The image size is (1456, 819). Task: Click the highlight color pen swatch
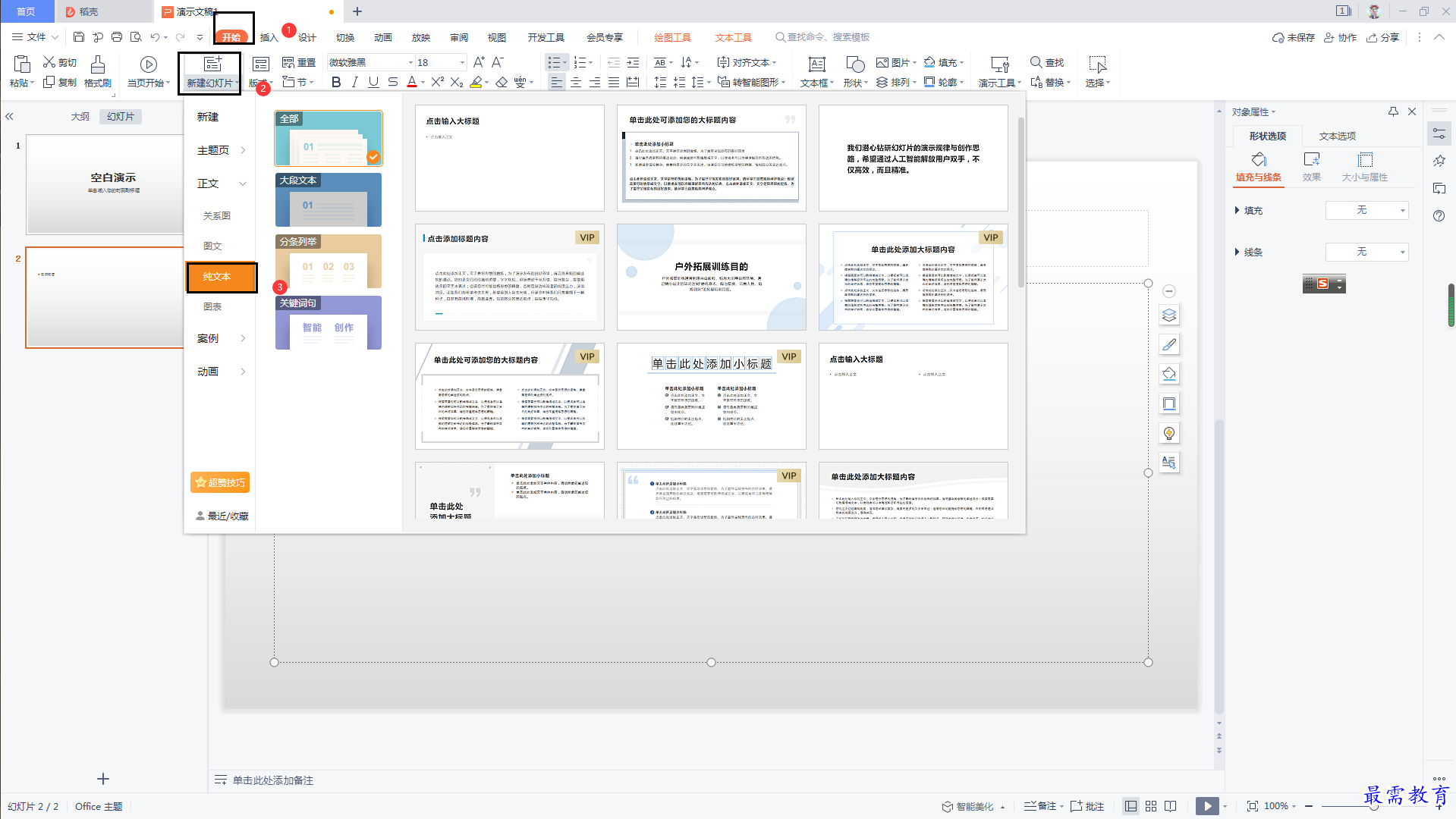coord(476,82)
